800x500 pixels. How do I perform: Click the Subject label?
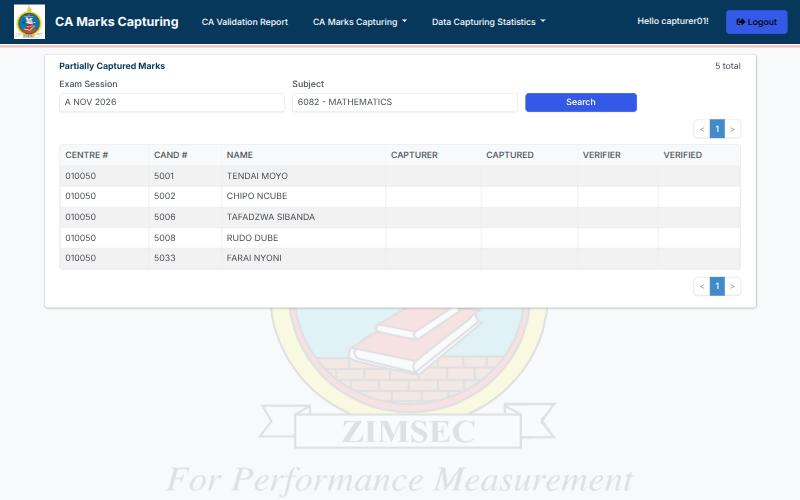tap(308, 84)
